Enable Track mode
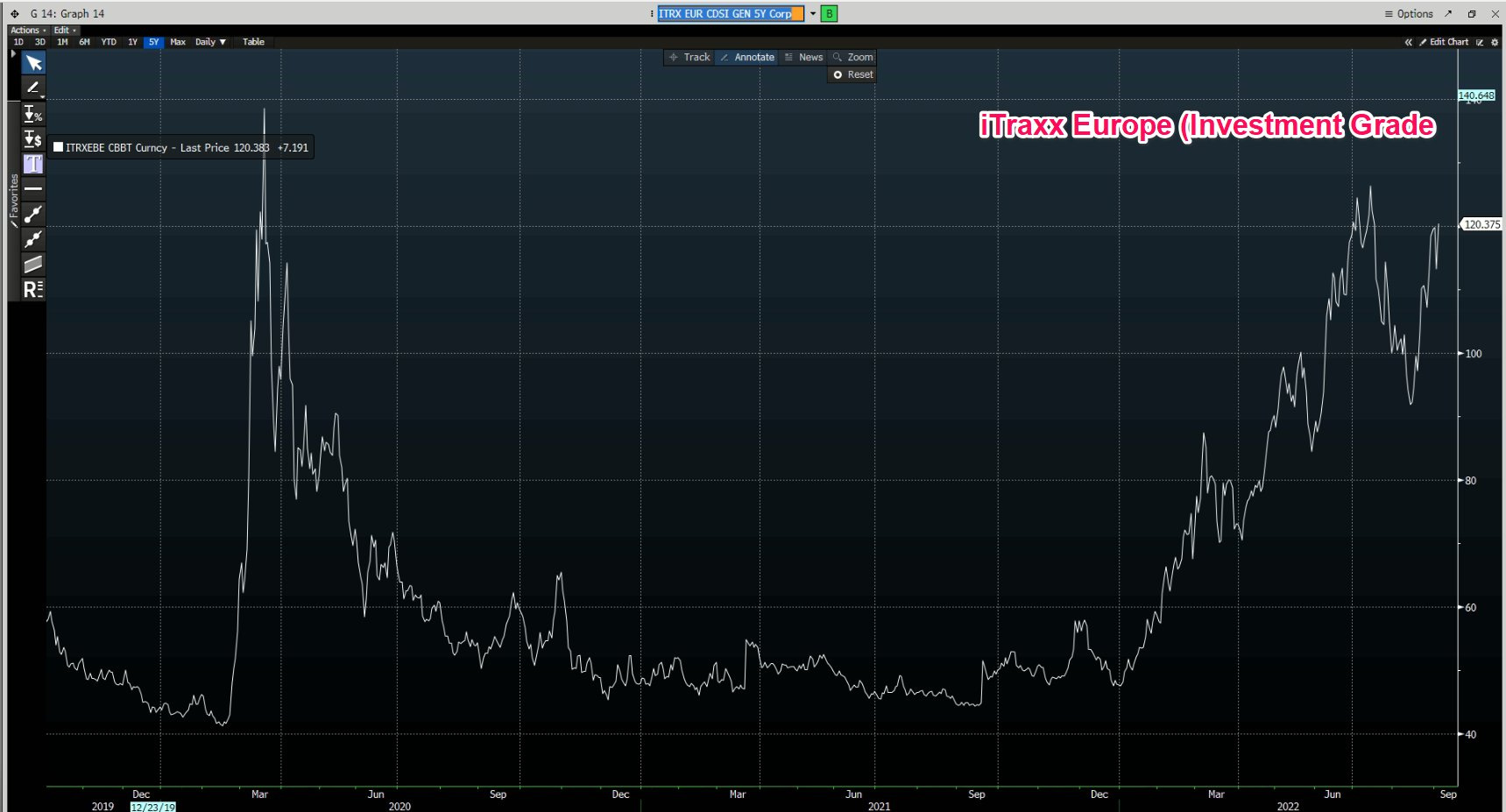The width and height of the screenshot is (1506, 812). point(689,57)
